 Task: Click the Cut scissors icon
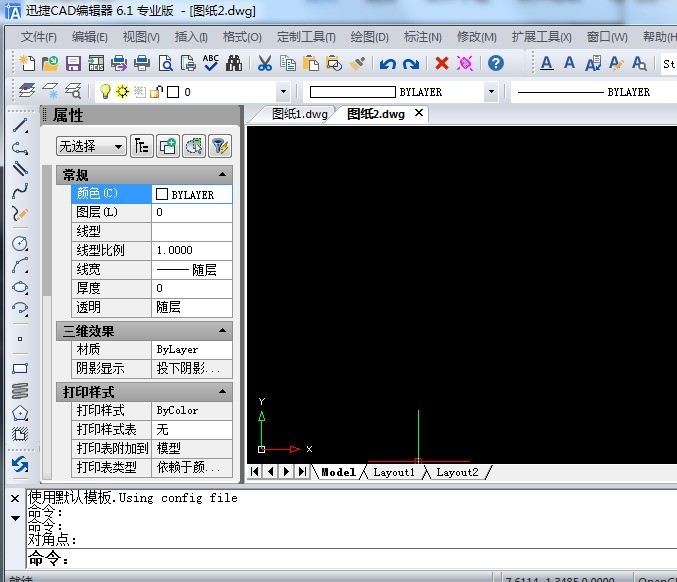pyautogui.click(x=264, y=63)
